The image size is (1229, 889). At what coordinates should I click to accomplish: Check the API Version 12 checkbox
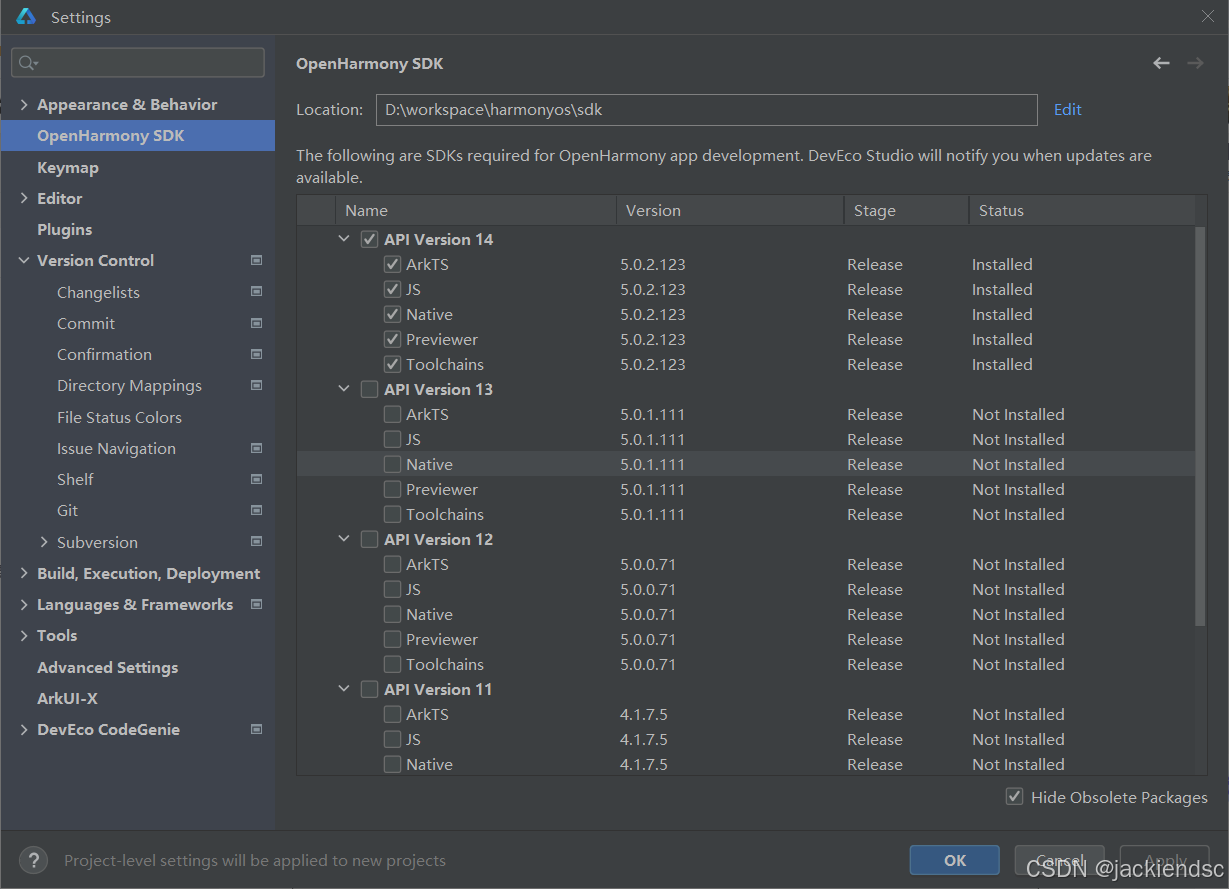point(370,539)
